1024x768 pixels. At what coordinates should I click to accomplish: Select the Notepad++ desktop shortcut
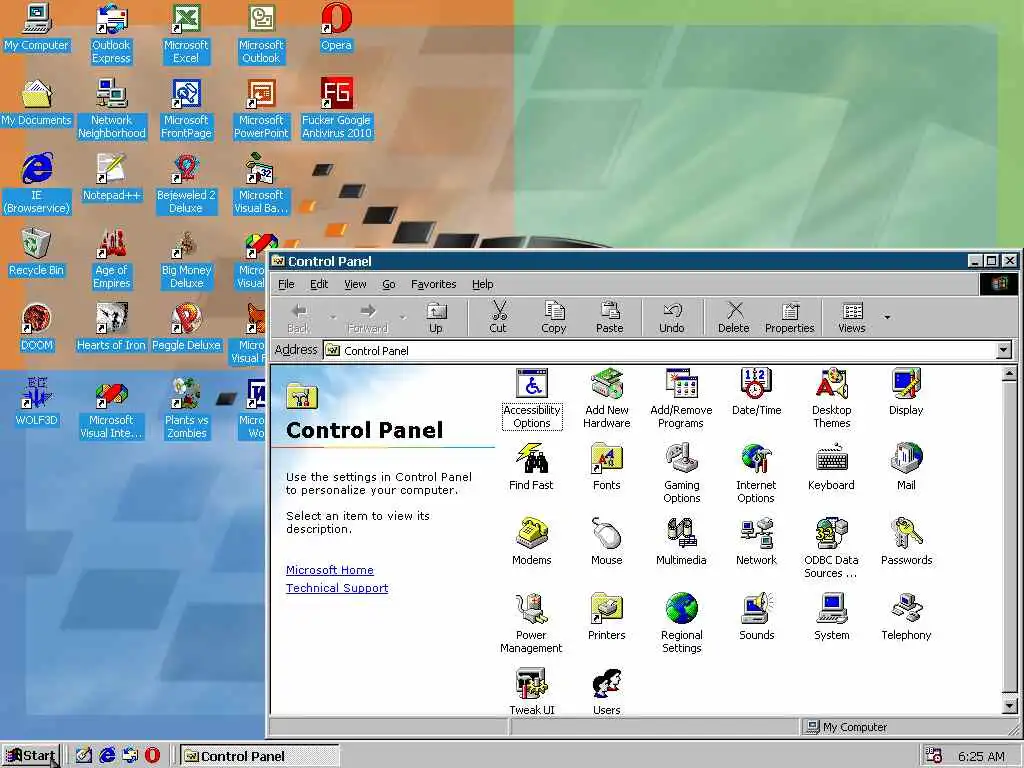tap(111, 178)
